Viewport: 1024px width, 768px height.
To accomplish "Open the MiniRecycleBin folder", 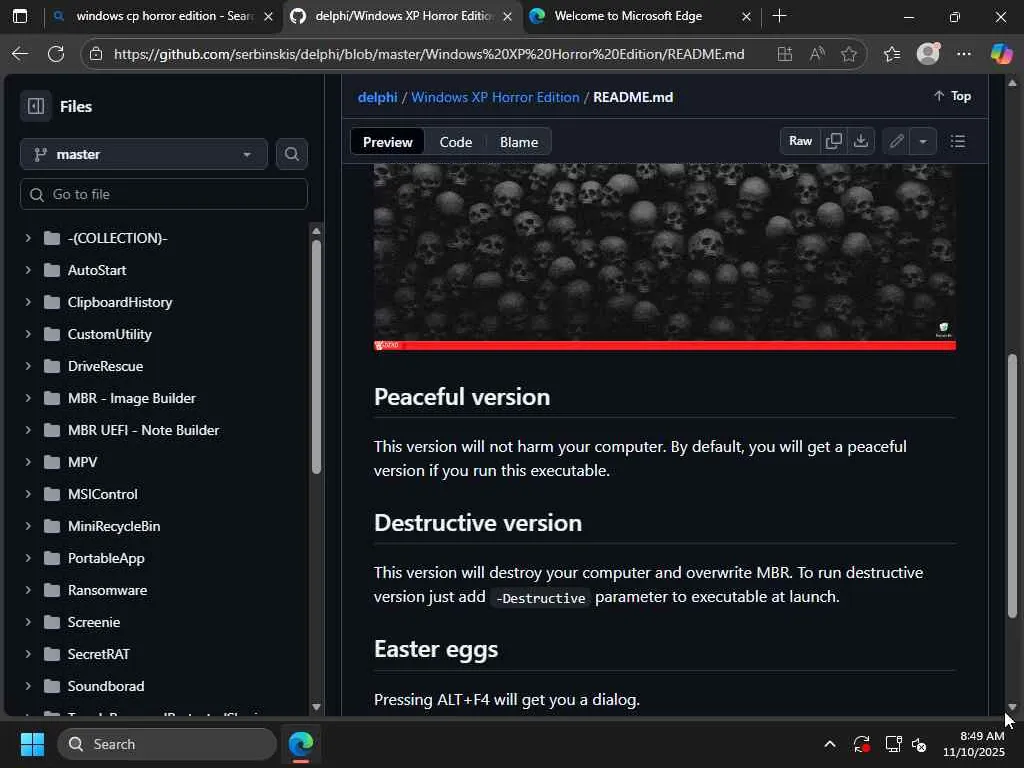I will coord(114,526).
